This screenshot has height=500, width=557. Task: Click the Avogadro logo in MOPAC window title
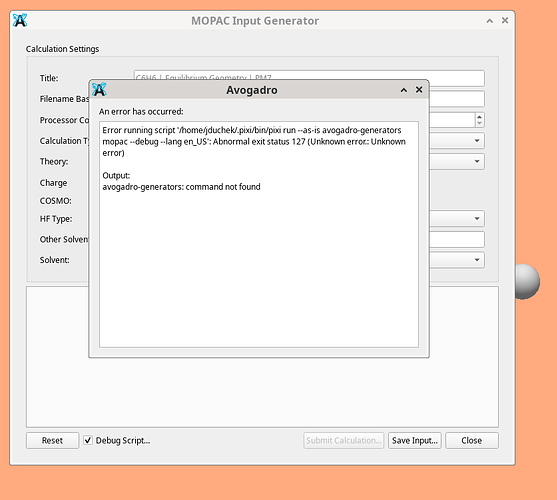20,20
